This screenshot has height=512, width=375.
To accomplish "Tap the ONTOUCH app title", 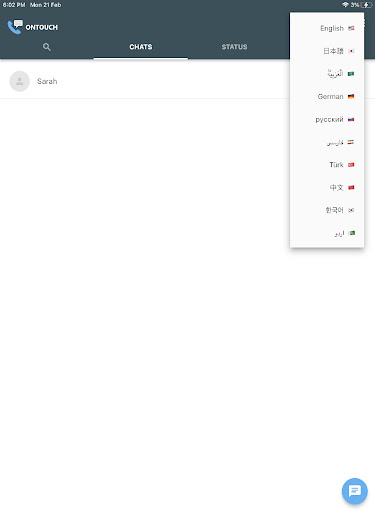I will [x=42, y=27].
